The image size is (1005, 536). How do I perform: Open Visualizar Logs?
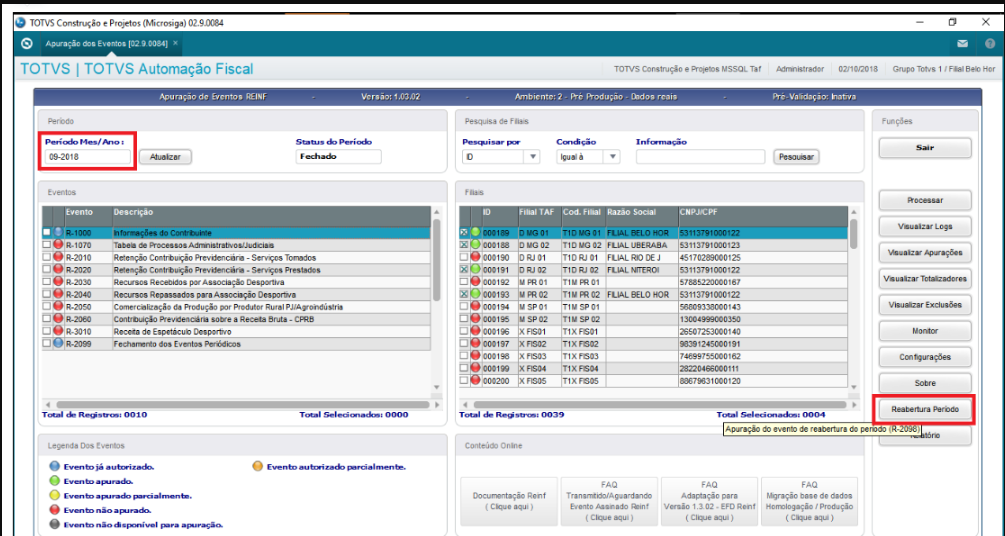925,226
